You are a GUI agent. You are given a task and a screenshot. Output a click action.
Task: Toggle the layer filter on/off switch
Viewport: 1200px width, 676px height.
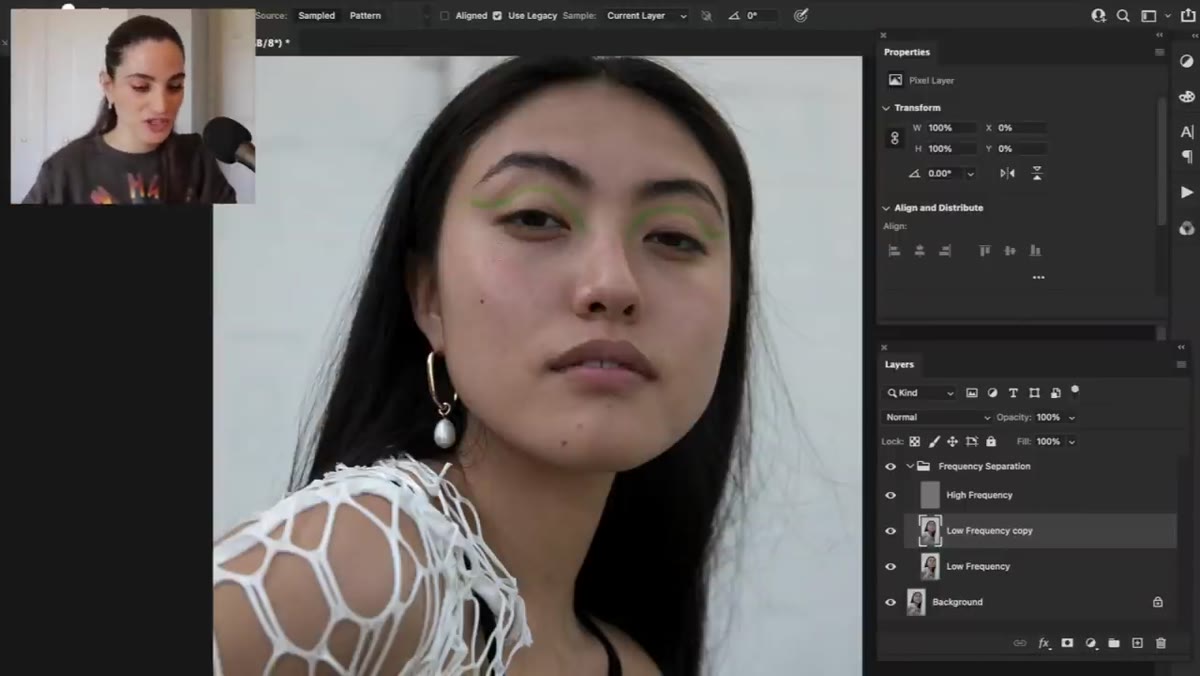1075,390
